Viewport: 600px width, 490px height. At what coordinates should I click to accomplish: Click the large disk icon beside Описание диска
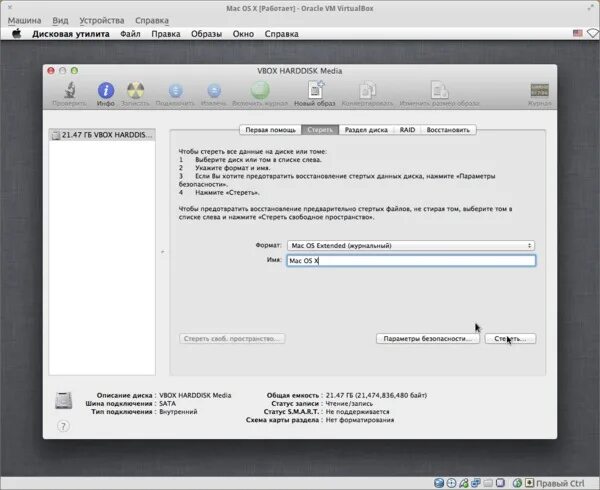[x=63, y=401]
